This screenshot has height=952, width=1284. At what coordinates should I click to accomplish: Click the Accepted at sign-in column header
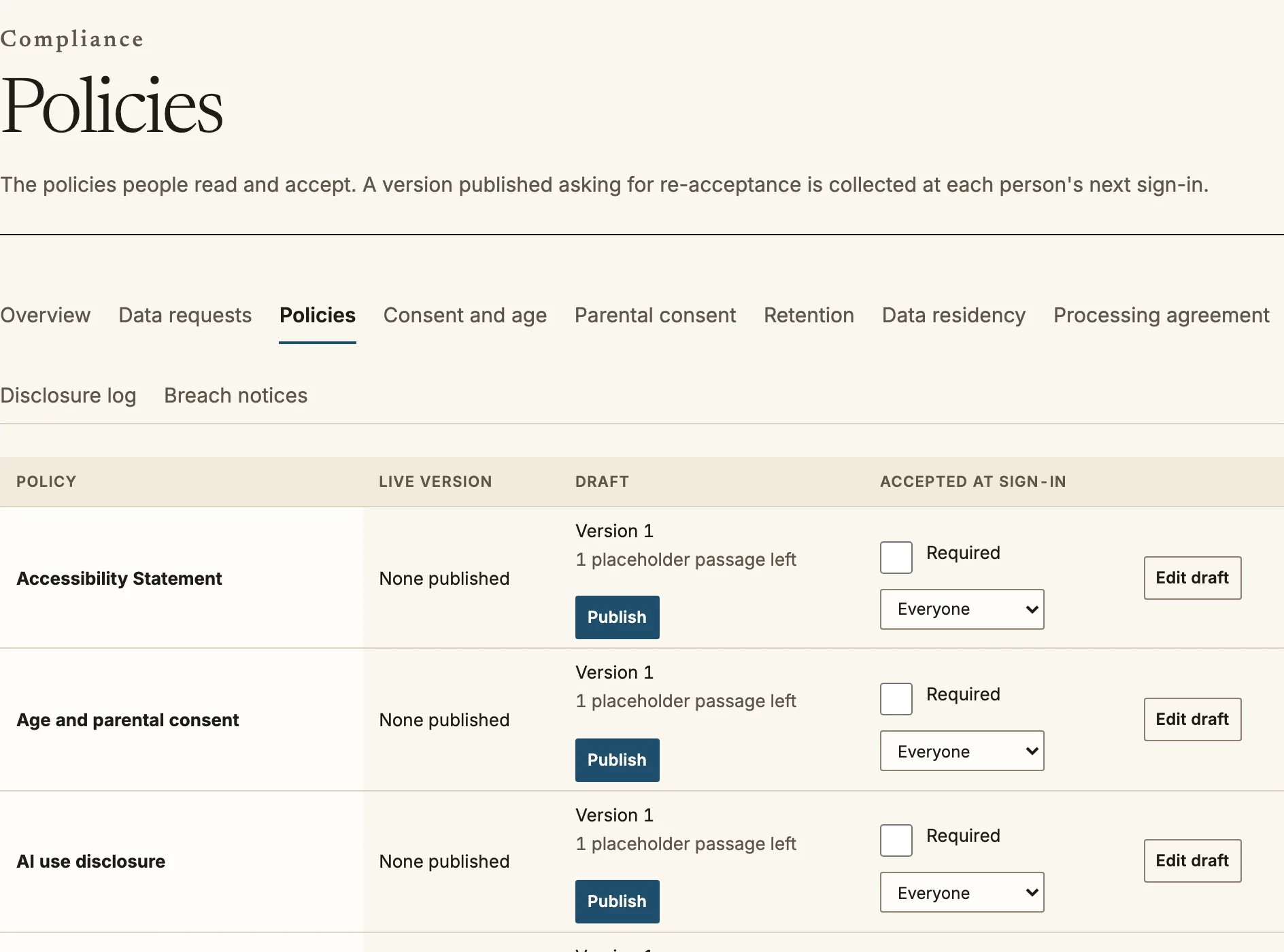click(973, 481)
